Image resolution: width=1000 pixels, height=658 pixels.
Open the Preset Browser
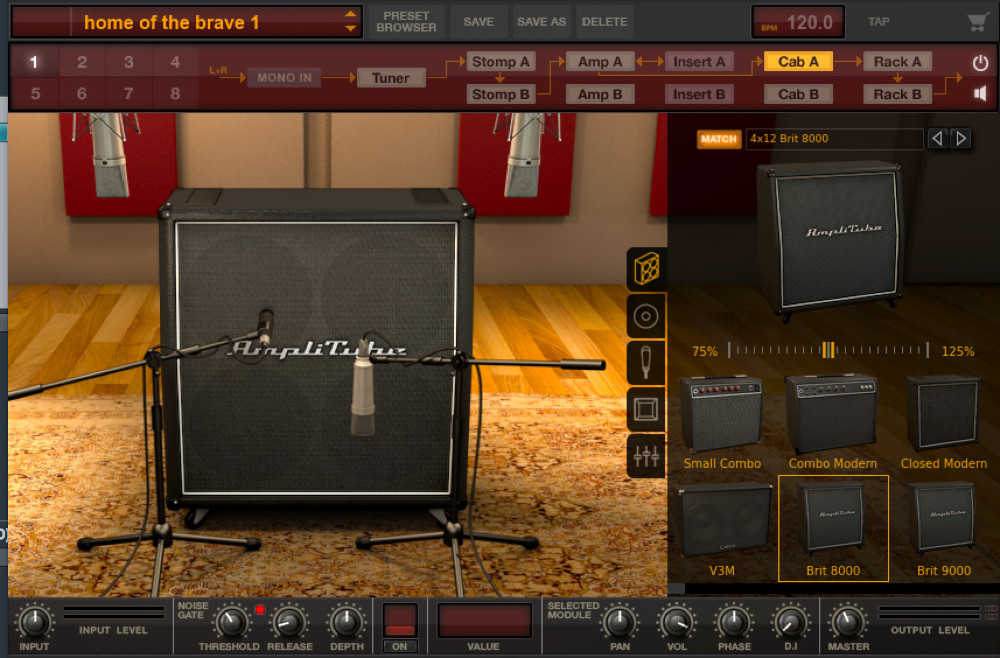(406, 22)
